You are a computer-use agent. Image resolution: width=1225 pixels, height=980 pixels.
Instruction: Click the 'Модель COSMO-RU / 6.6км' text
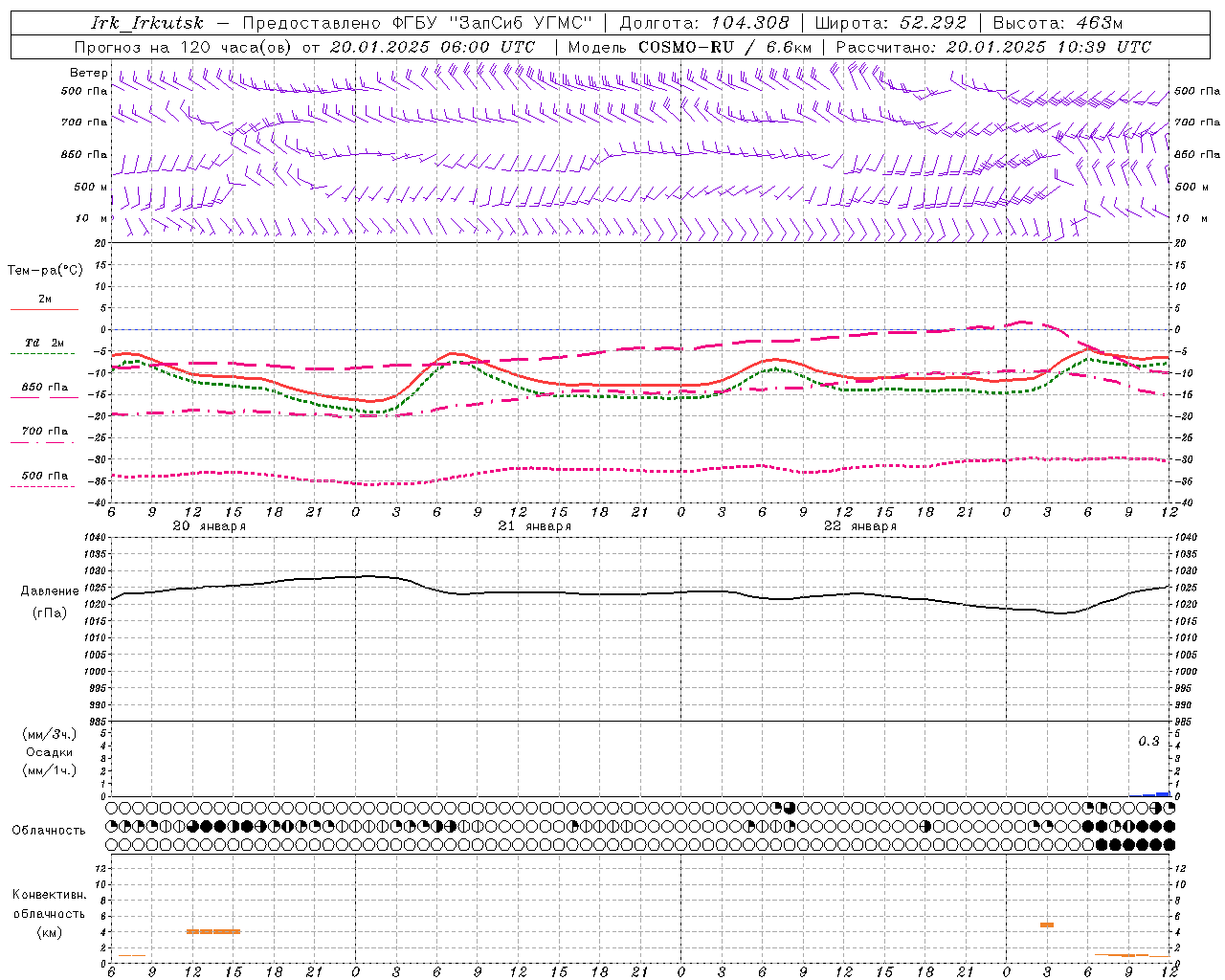pos(689,47)
